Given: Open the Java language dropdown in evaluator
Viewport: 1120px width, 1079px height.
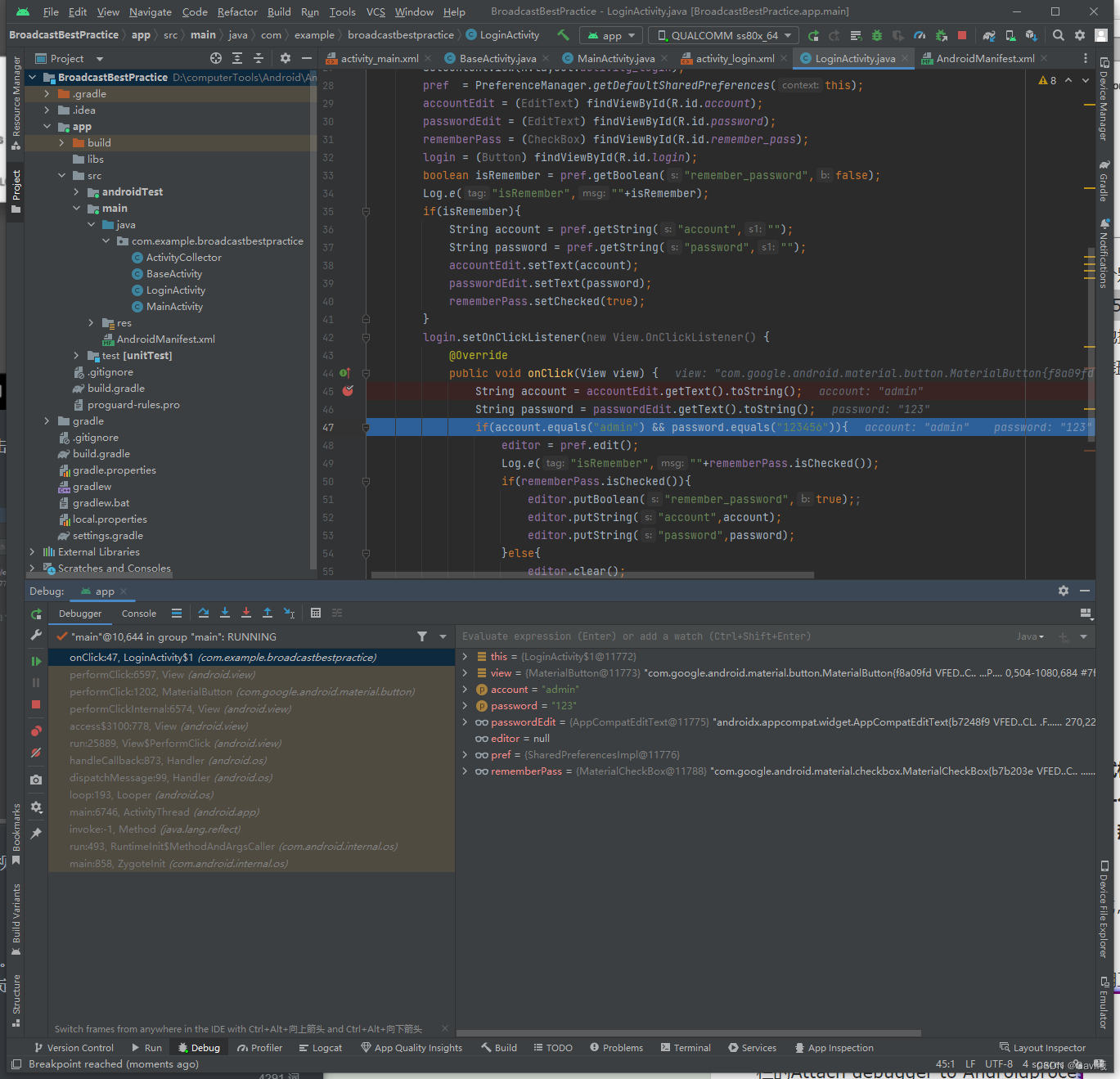Looking at the screenshot, I should pyautogui.click(x=1030, y=636).
